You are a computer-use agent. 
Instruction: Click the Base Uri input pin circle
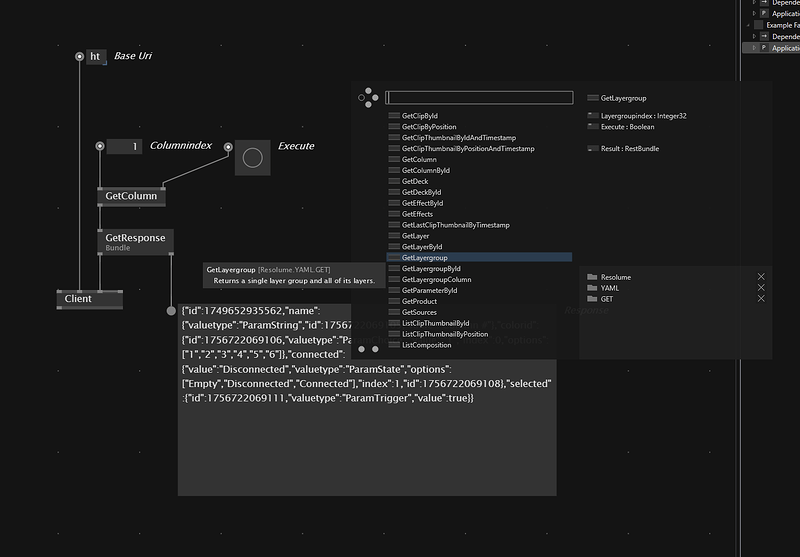(80, 56)
